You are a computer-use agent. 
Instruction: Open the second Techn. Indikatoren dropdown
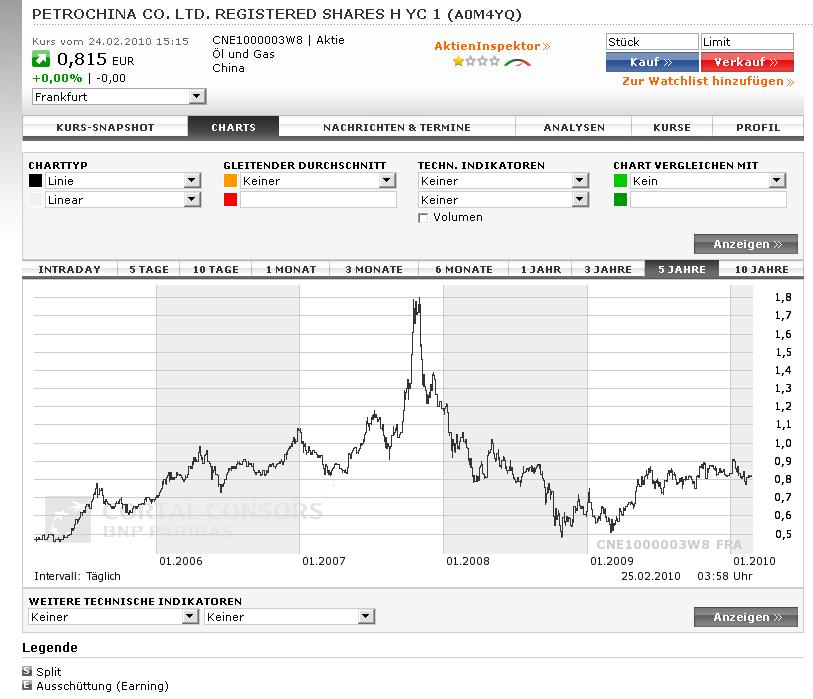[503, 200]
